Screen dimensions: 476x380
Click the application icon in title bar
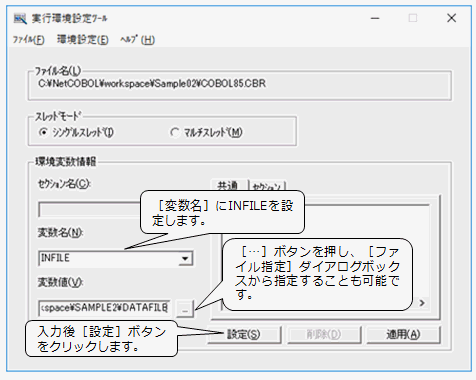(x=20, y=19)
